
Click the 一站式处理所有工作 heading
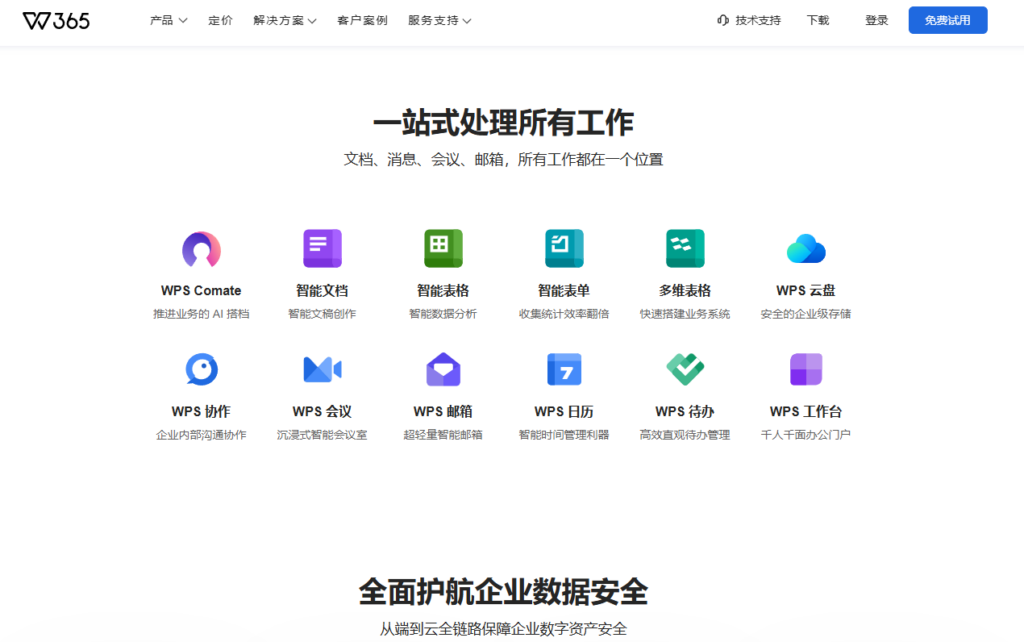(504, 123)
